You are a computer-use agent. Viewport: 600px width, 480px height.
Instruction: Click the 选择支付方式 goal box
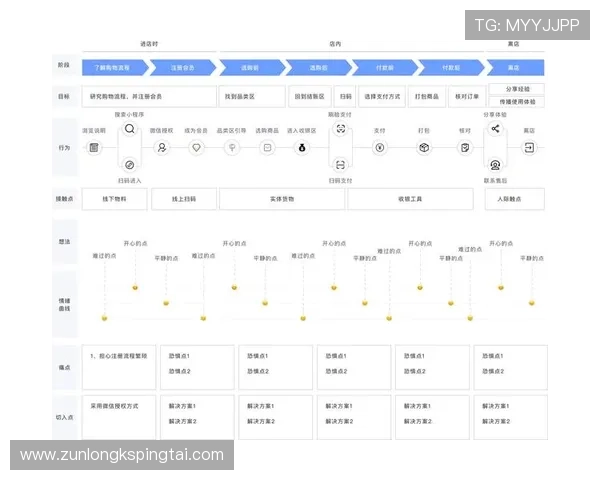[x=382, y=96]
